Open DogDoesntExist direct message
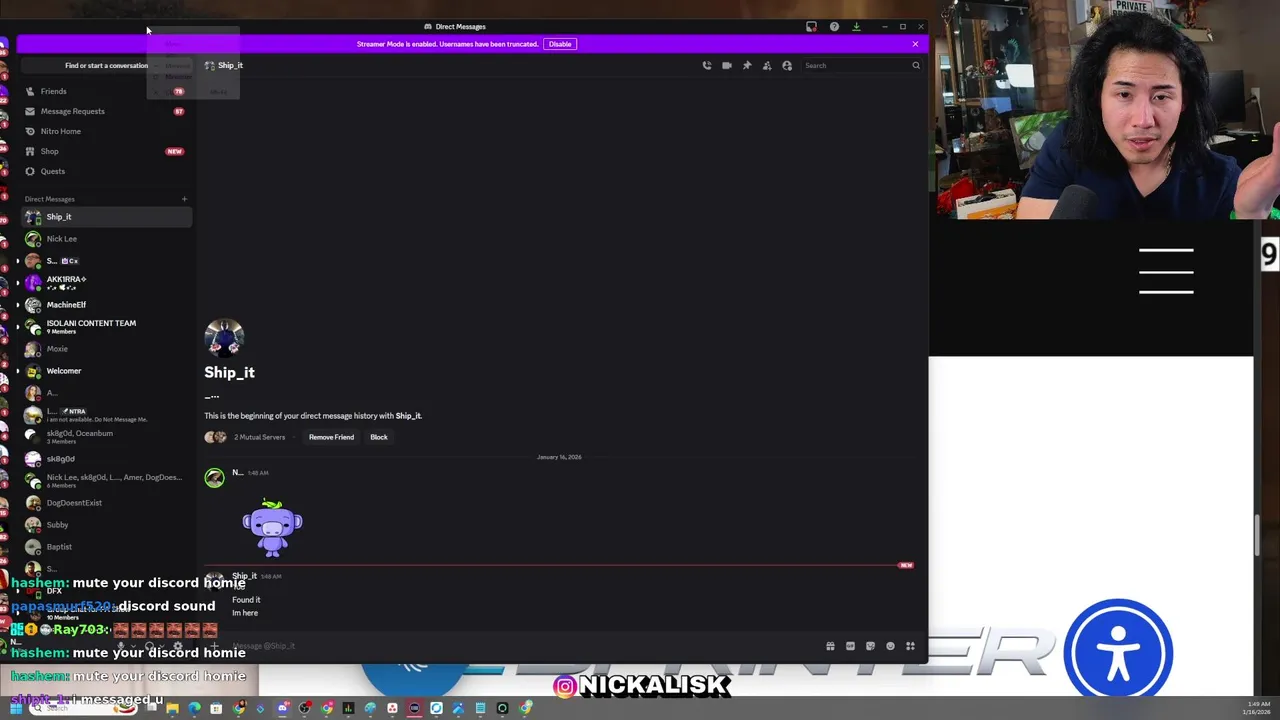 pyautogui.click(x=105, y=503)
